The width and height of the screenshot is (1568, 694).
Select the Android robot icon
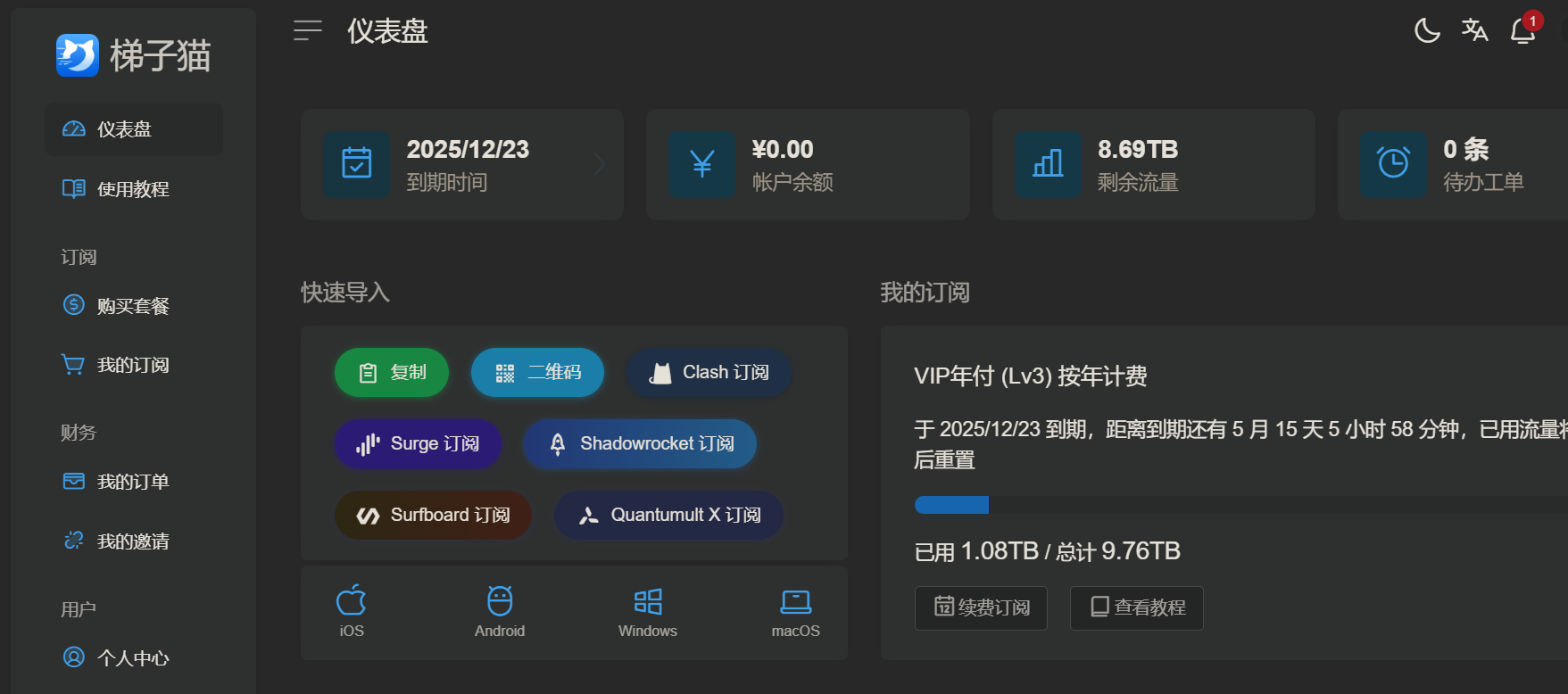point(500,601)
